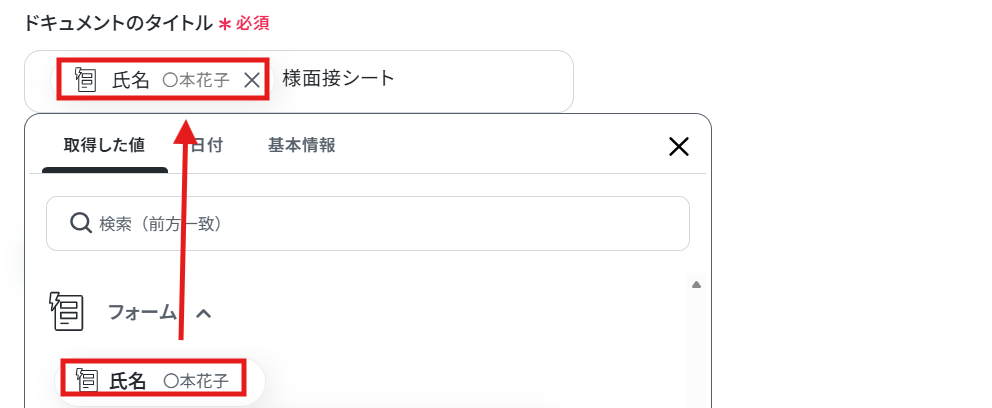Click the scrollbar up arrow
This screenshot has height=408, width=992.
point(696,285)
